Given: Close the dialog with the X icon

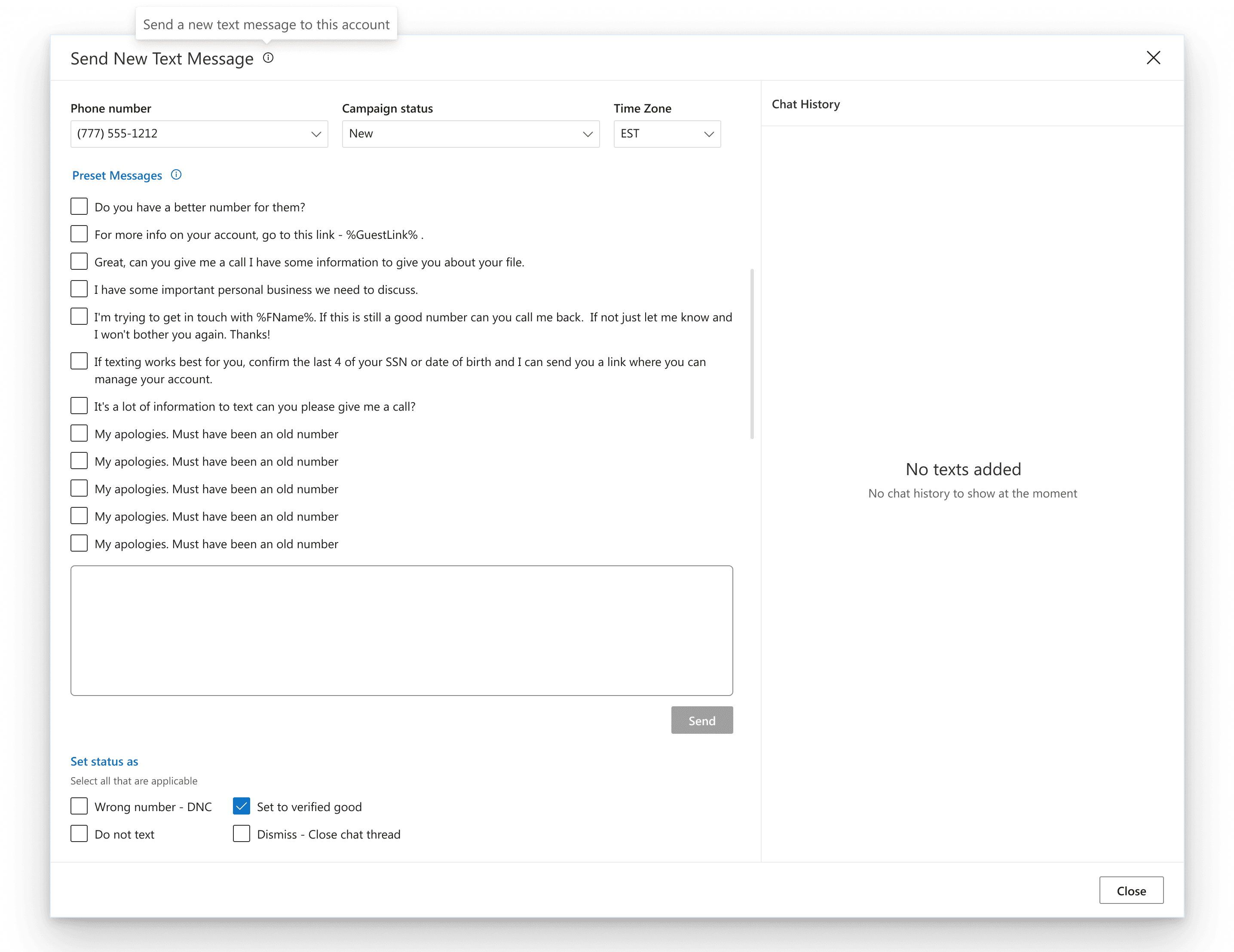Looking at the screenshot, I should (1153, 58).
